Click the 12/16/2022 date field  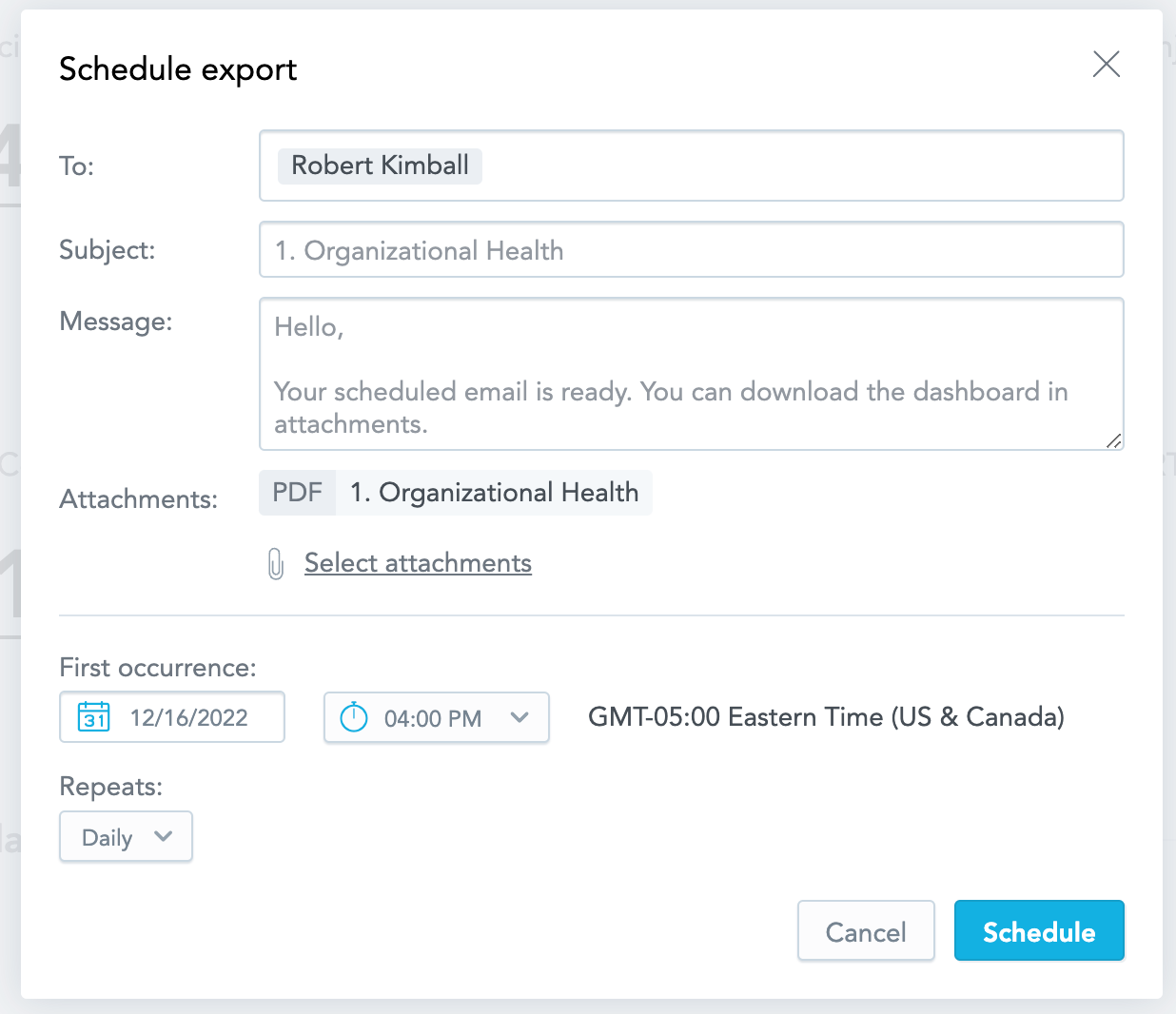(189, 717)
